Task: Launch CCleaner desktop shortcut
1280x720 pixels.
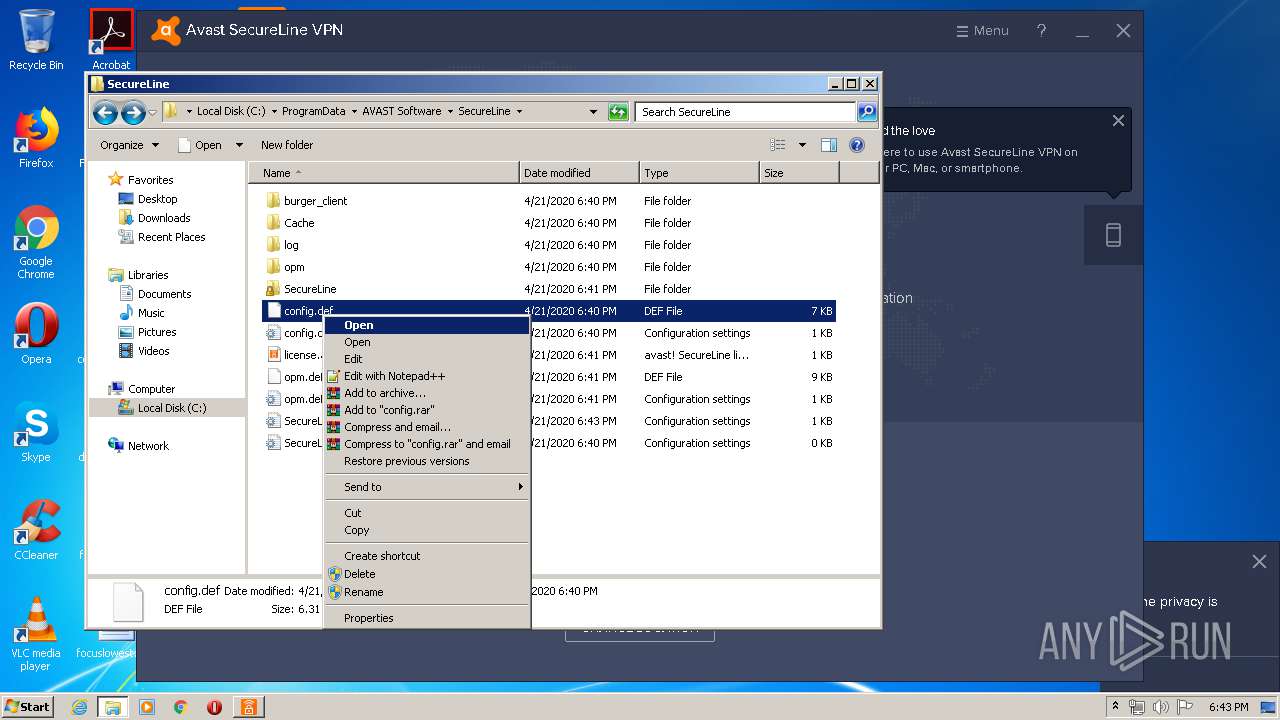Action: (x=36, y=530)
